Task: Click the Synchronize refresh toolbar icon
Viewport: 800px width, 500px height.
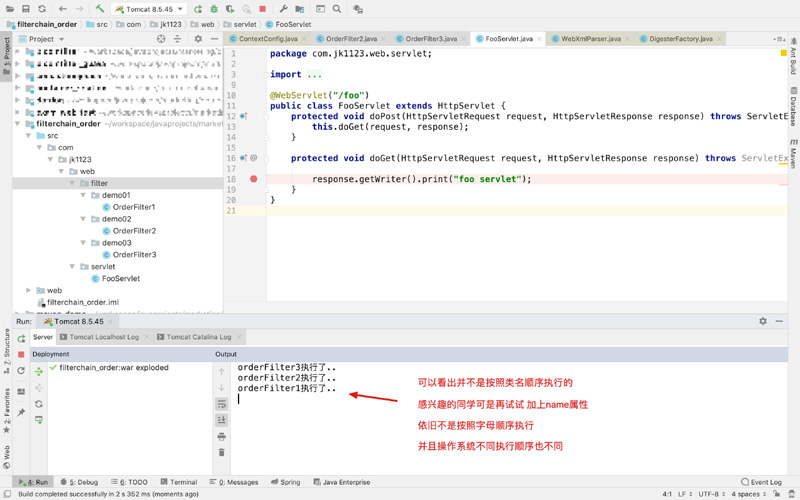Action: coord(42,9)
